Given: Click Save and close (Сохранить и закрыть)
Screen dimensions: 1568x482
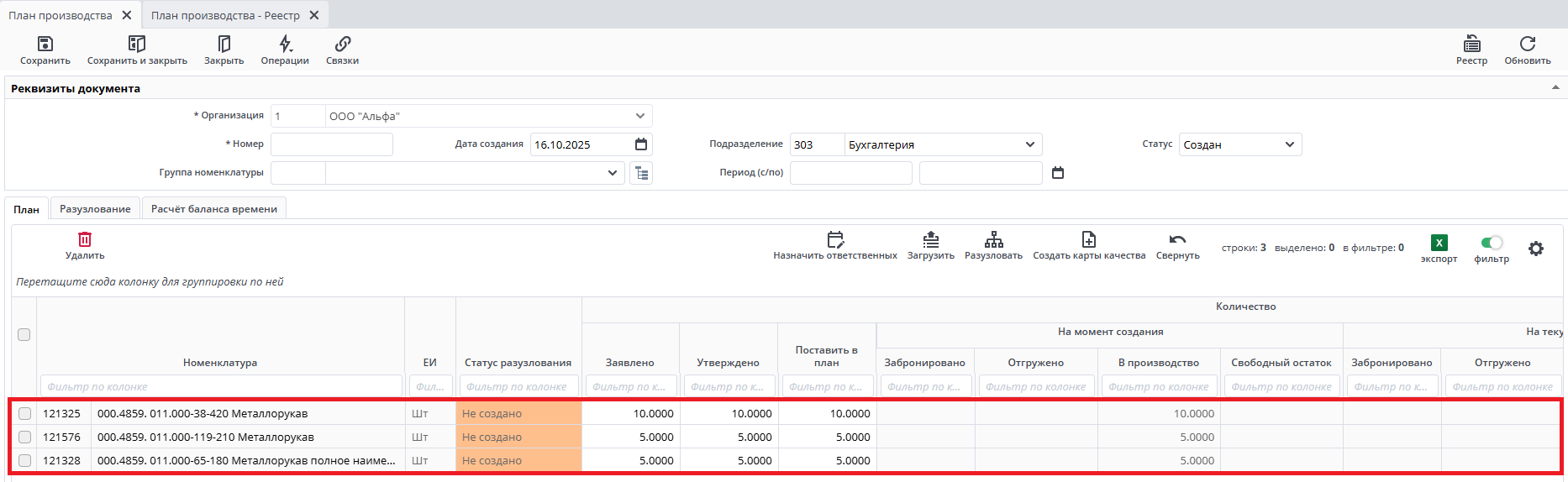Looking at the screenshot, I should click(x=137, y=45).
